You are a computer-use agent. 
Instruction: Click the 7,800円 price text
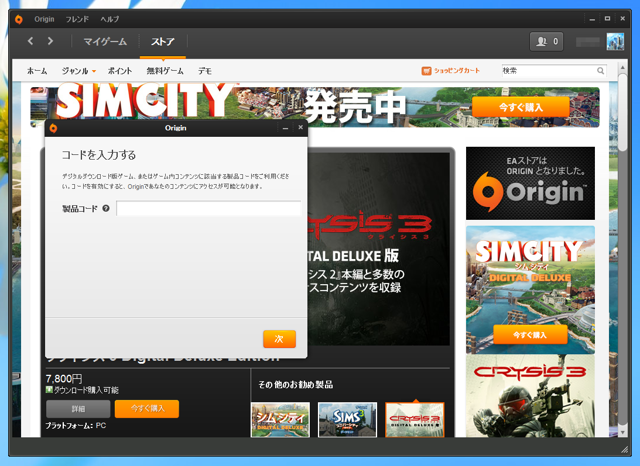[x=64, y=379]
